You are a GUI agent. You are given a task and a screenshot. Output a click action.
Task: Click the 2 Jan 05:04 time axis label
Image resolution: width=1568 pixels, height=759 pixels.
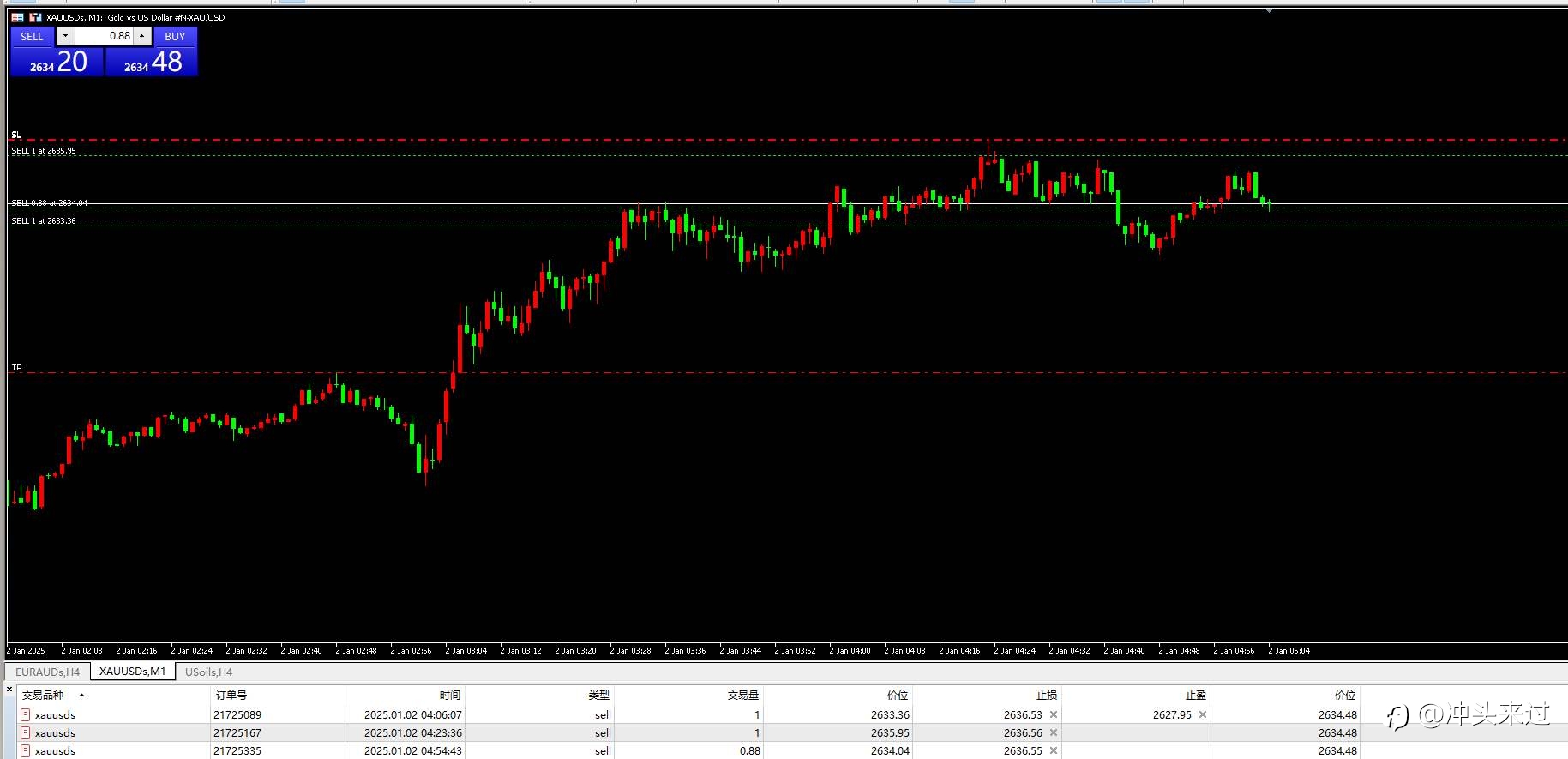coord(1289,651)
